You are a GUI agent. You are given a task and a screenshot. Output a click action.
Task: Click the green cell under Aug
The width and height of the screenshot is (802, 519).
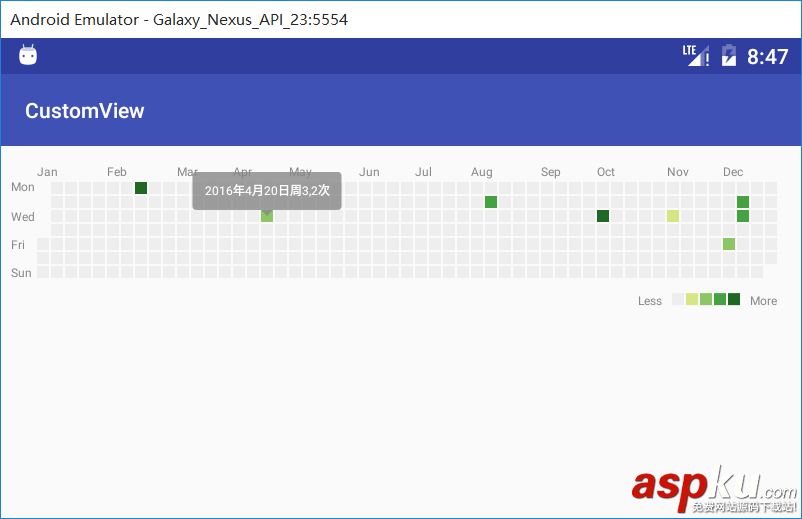491,202
